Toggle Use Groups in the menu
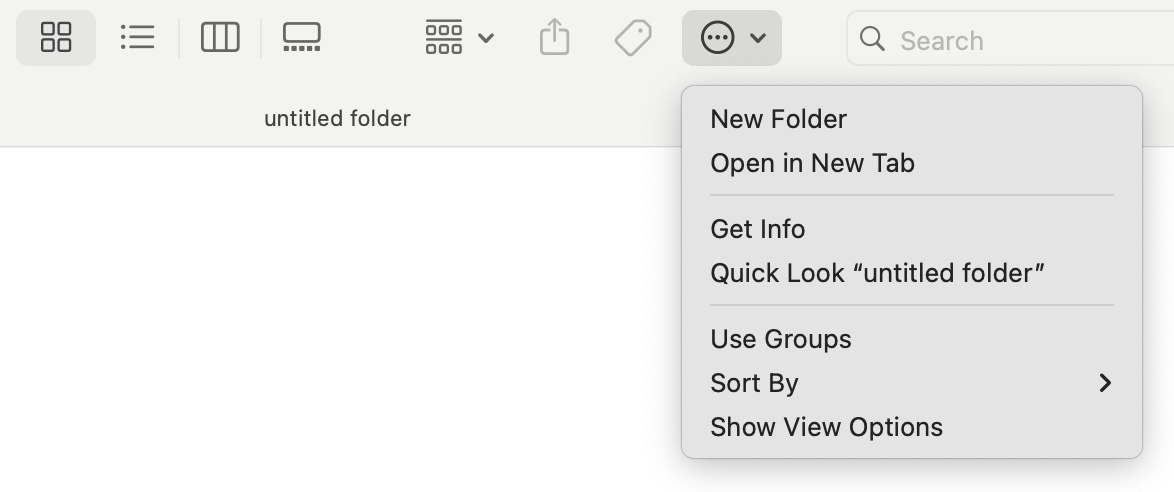Viewport: 1174px width, 492px height. point(780,339)
